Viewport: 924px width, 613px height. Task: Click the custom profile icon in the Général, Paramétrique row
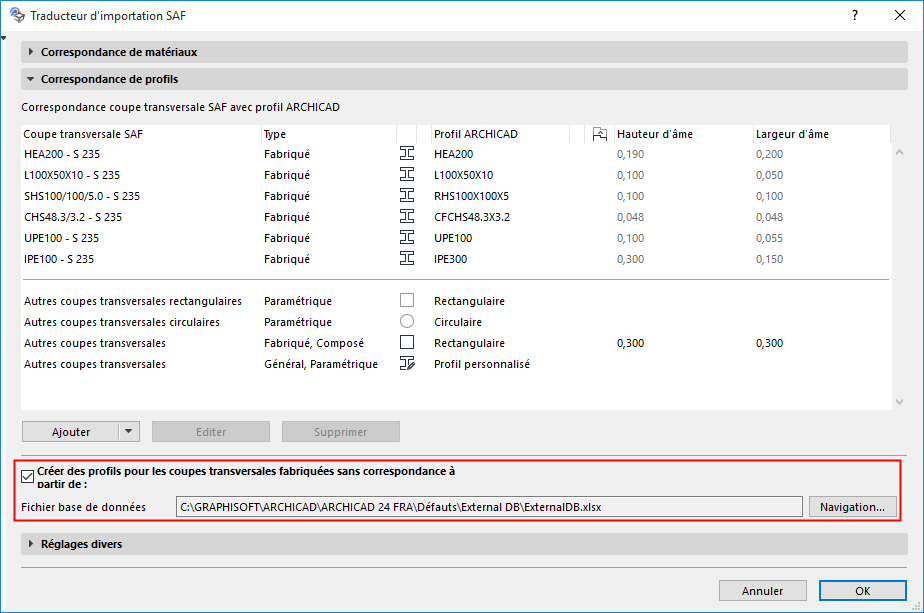(407, 363)
